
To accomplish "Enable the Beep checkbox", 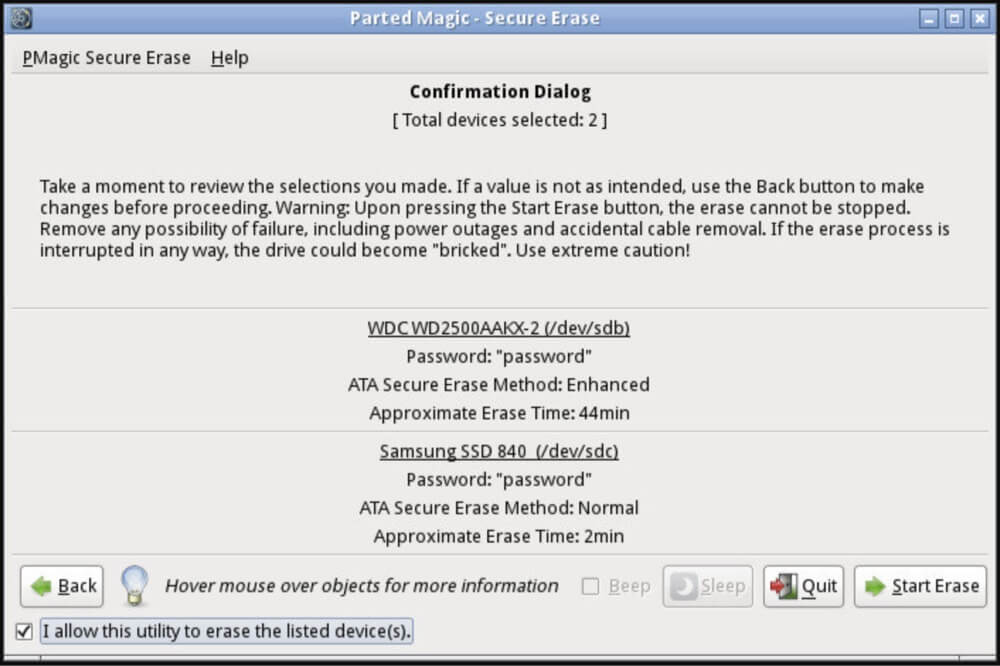I will click(x=590, y=587).
